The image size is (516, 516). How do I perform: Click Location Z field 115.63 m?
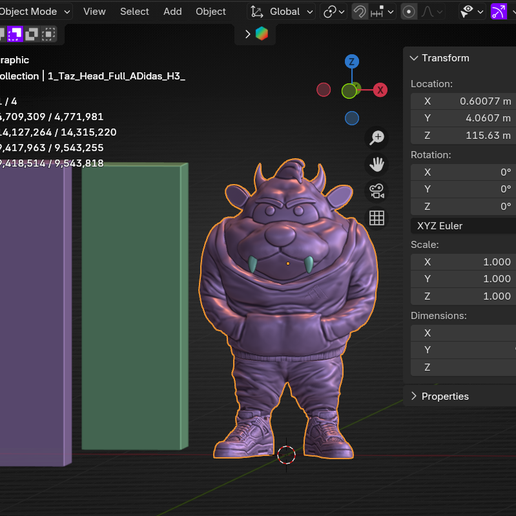click(463, 135)
